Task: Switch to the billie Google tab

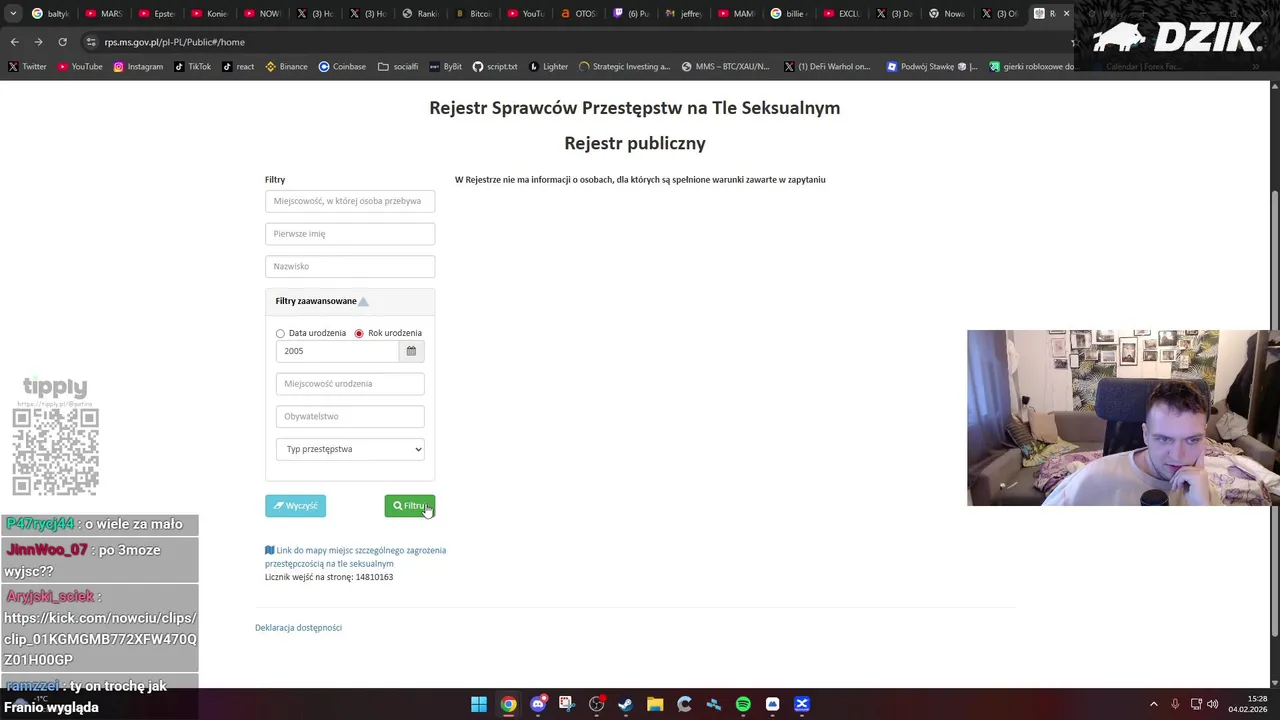Action: point(790,14)
